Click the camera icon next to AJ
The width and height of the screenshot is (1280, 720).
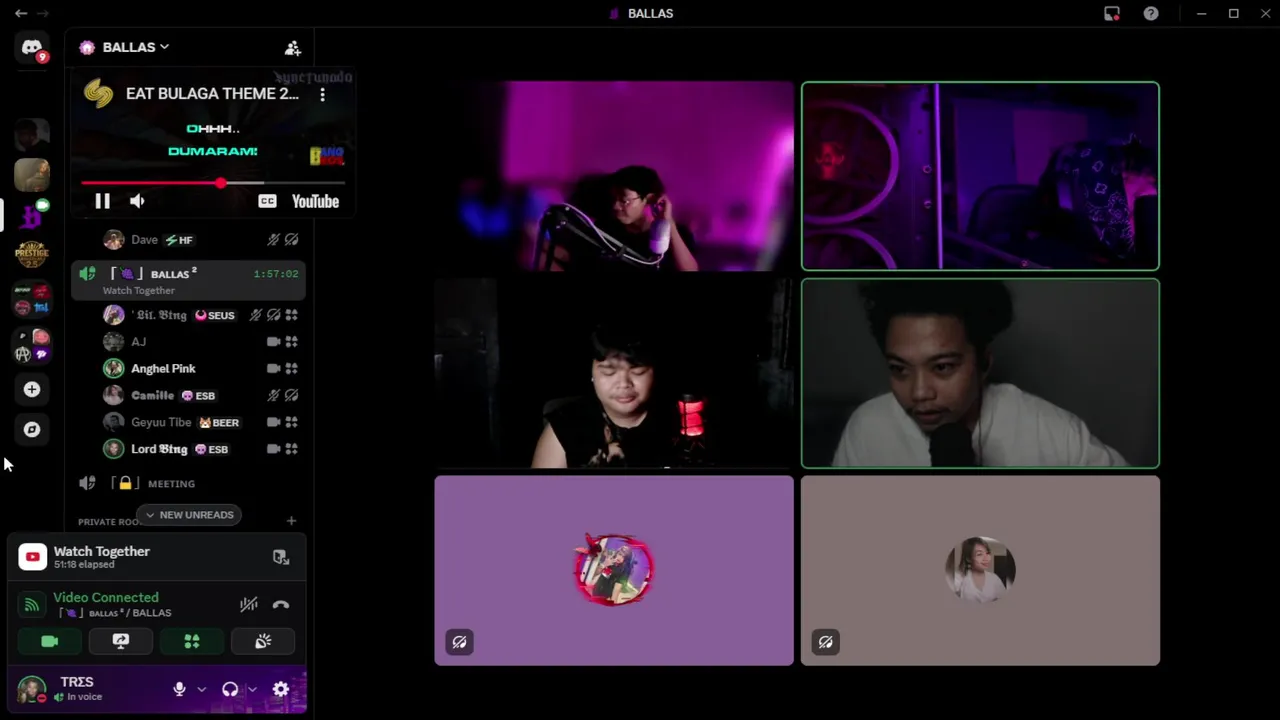[x=273, y=341]
